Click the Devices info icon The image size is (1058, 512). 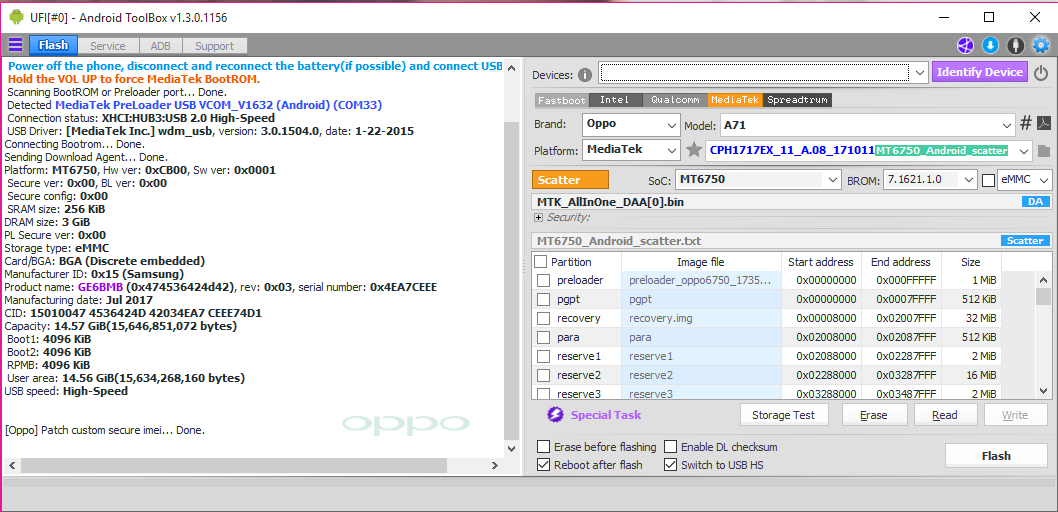pos(585,74)
